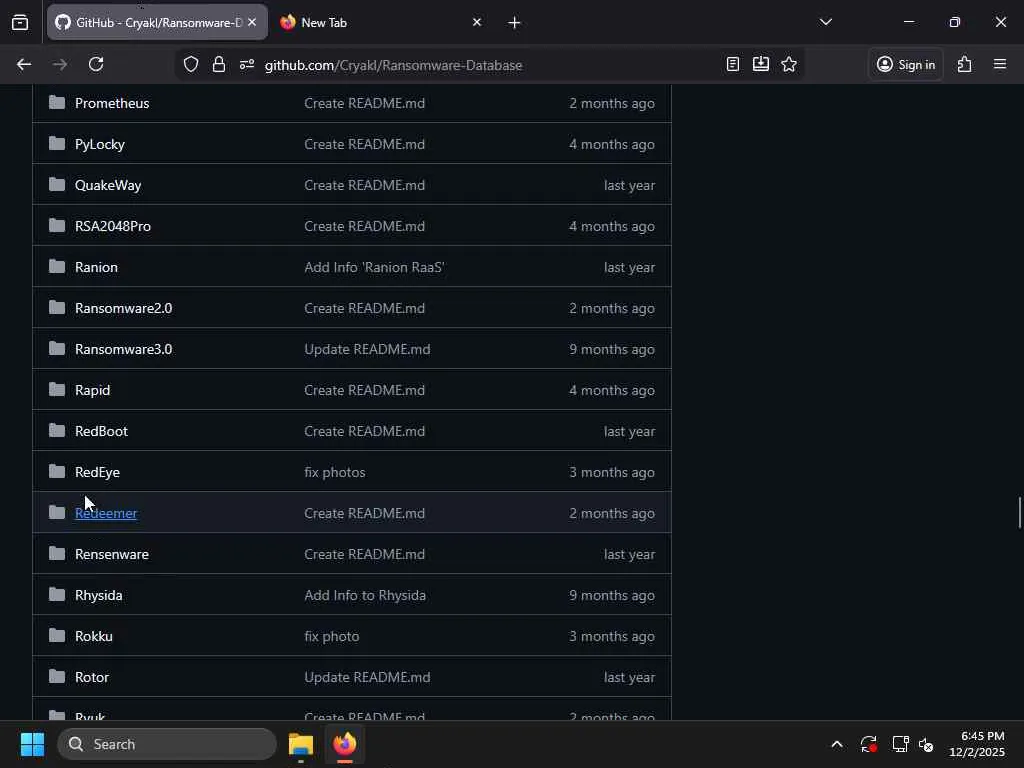Click the folder icon beside Ranion
This screenshot has height=768, width=1024.
click(x=57, y=266)
